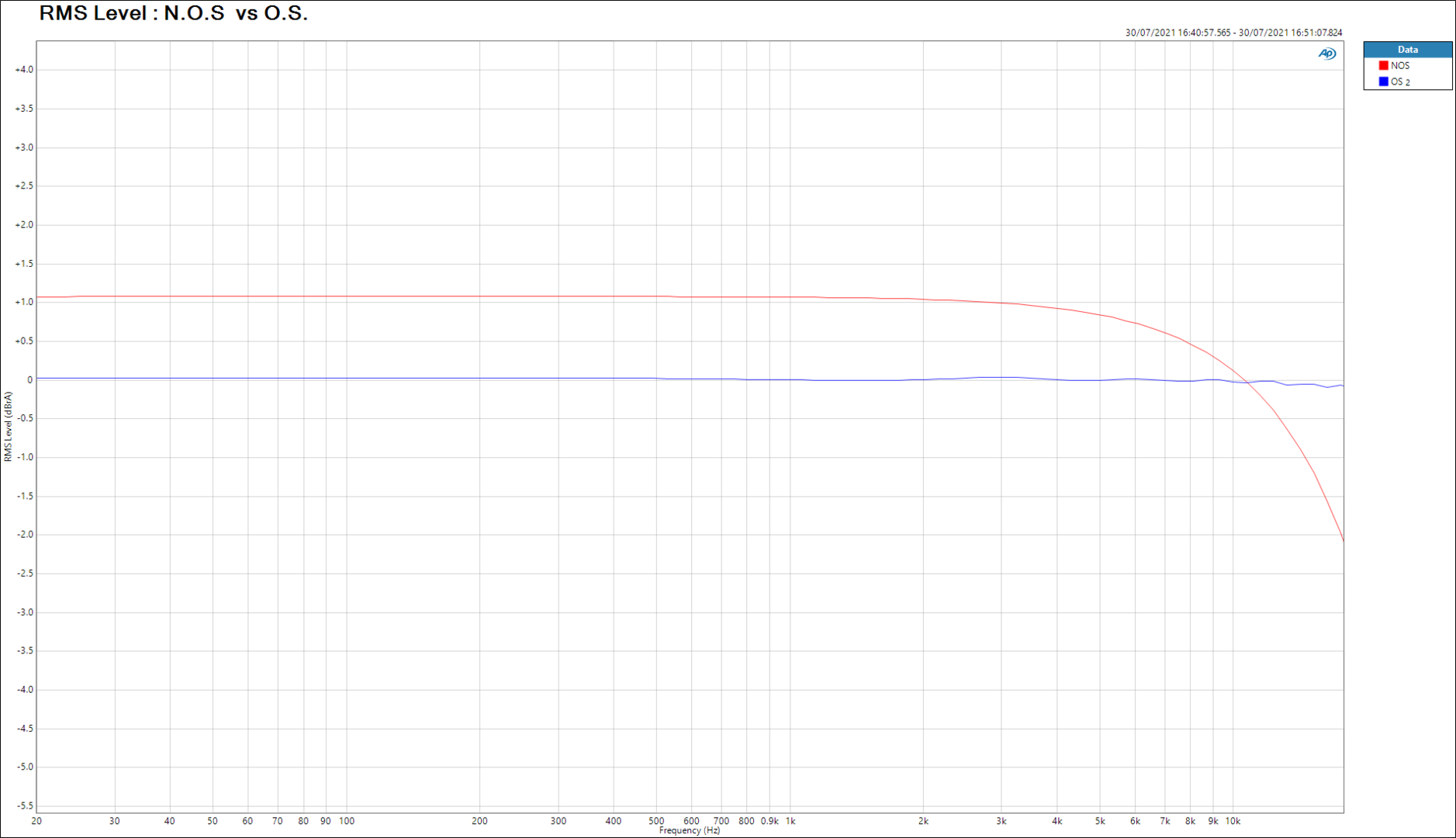The height and width of the screenshot is (838, 1456).
Task: Click the -5.5 y-axis tick label
Action: click(x=26, y=806)
